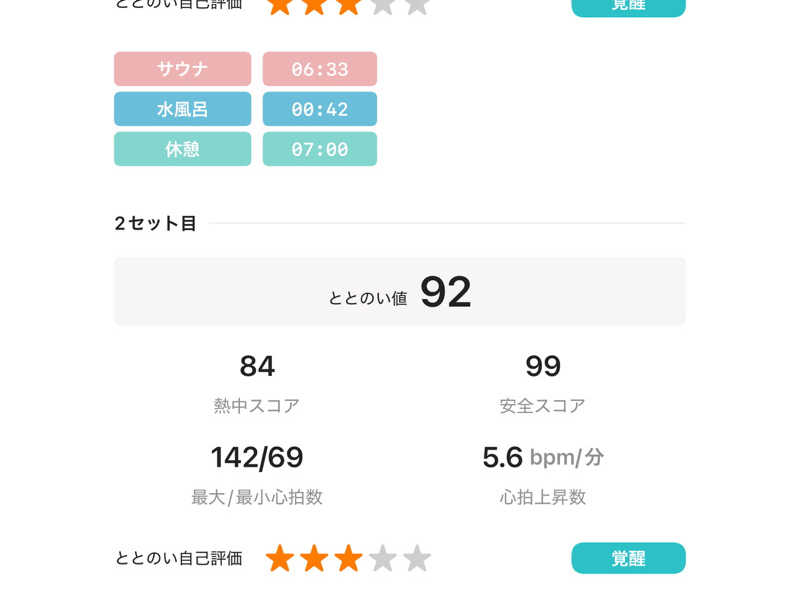Click the 熱中スコア value 84

coord(257,366)
